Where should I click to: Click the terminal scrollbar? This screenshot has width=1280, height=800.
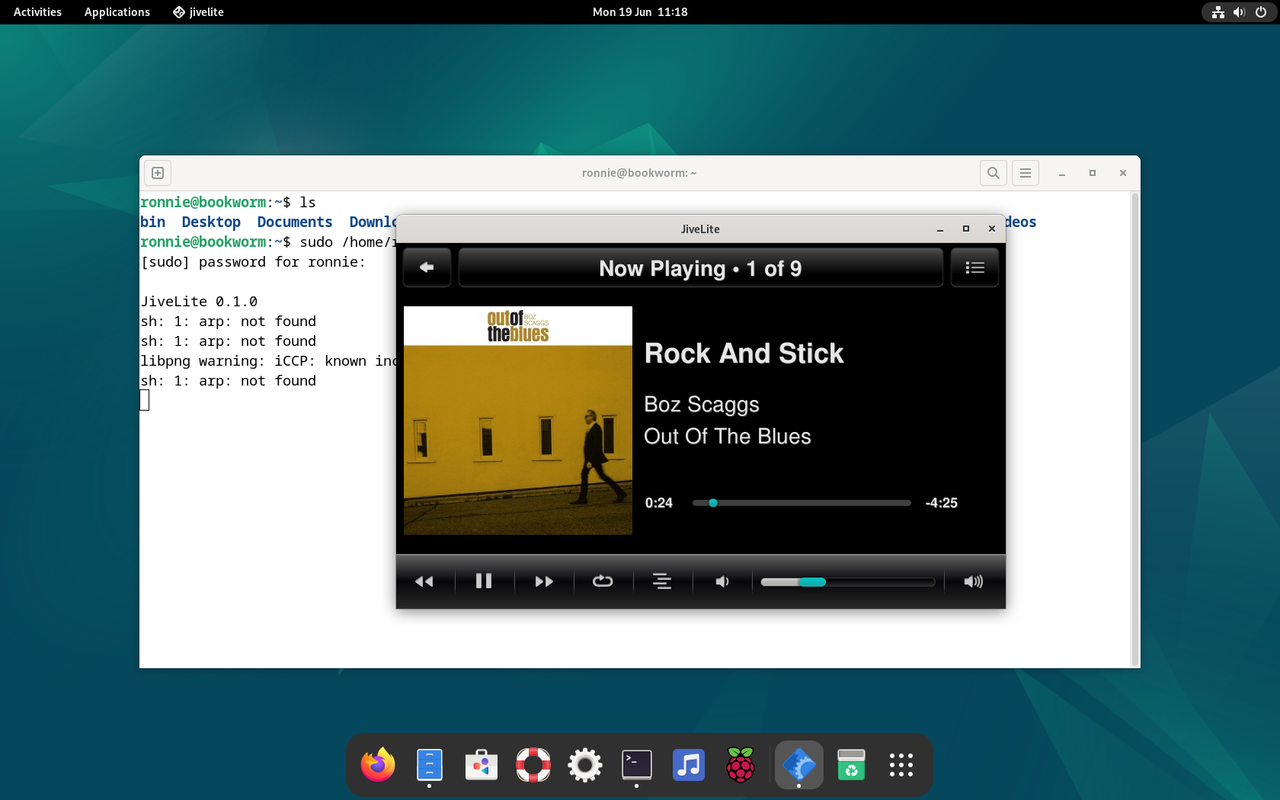pyautogui.click(x=1134, y=428)
